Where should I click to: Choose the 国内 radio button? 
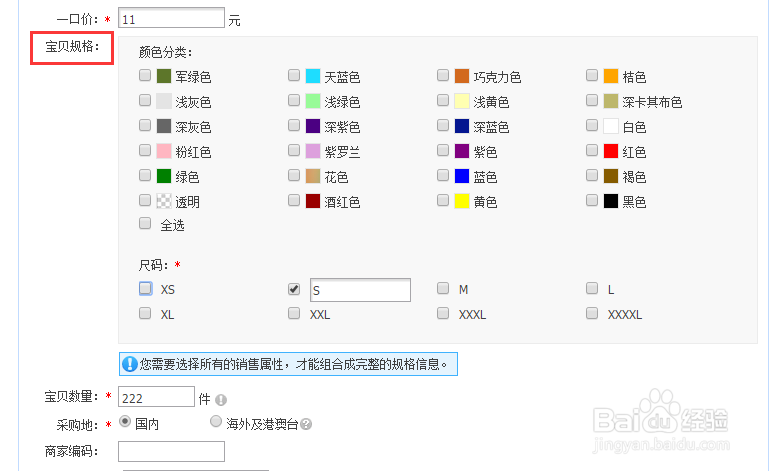click(x=125, y=422)
